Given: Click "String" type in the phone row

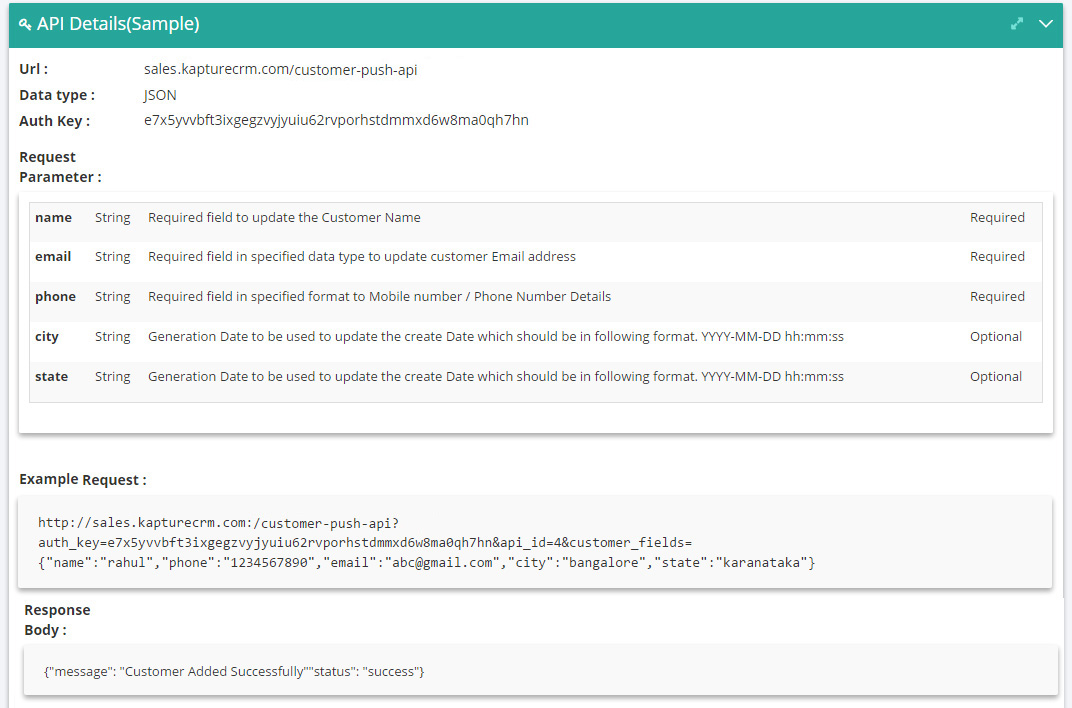Looking at the screenshot, I should coord(113,297).
